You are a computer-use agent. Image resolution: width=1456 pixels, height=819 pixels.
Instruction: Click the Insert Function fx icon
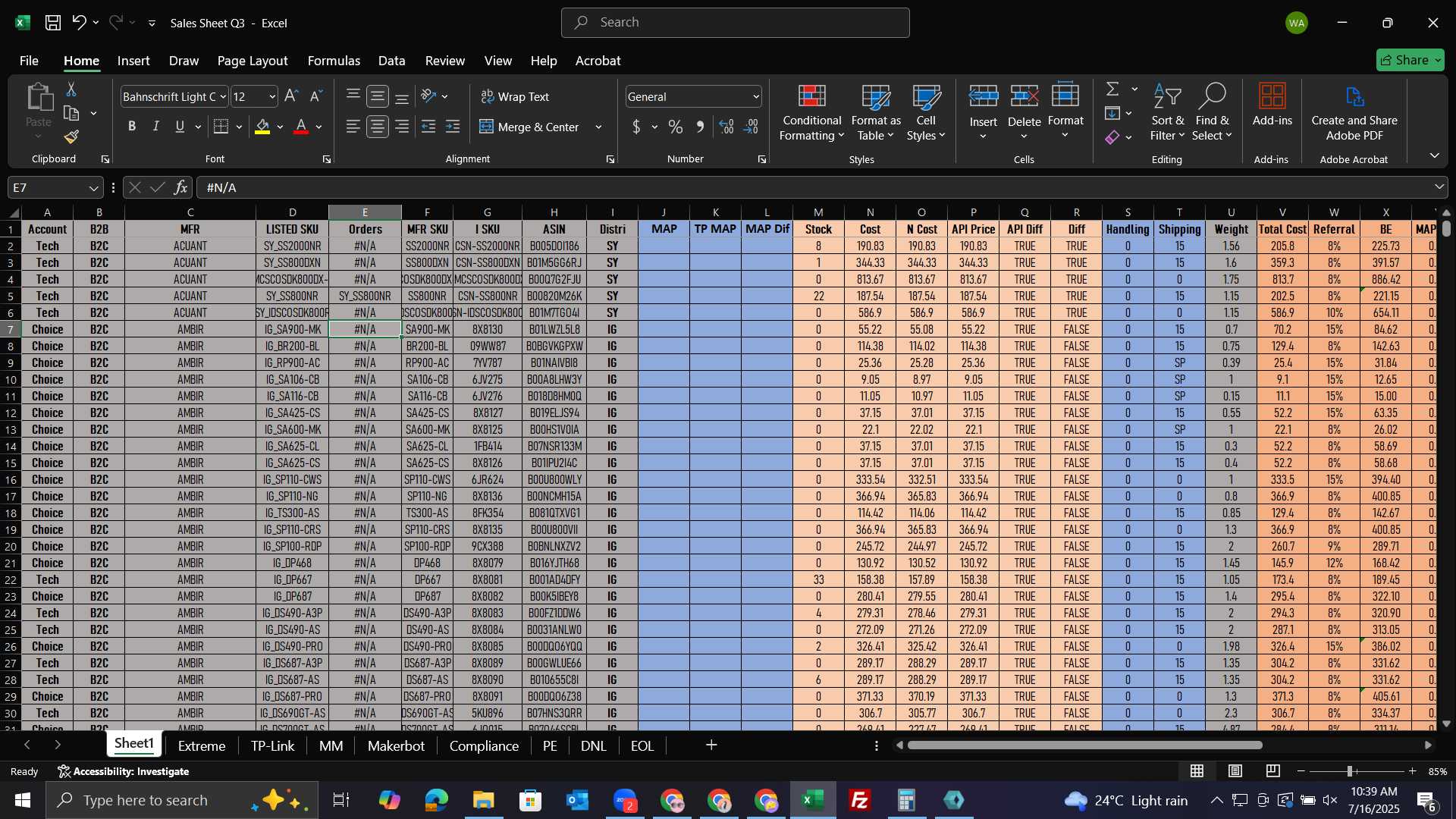(x=180, y=187)
